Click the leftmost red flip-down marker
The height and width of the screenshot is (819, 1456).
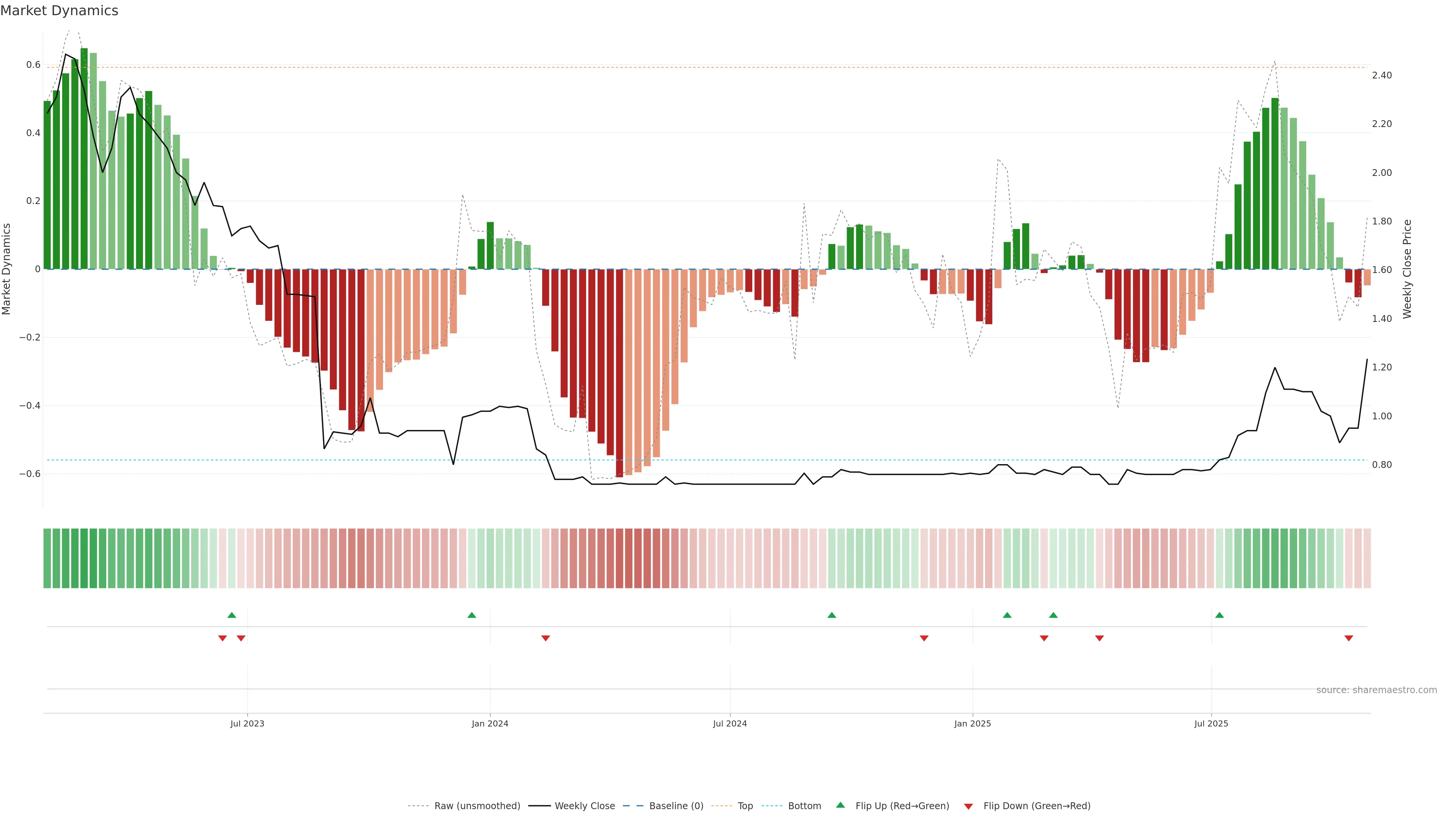click(223, 638)
